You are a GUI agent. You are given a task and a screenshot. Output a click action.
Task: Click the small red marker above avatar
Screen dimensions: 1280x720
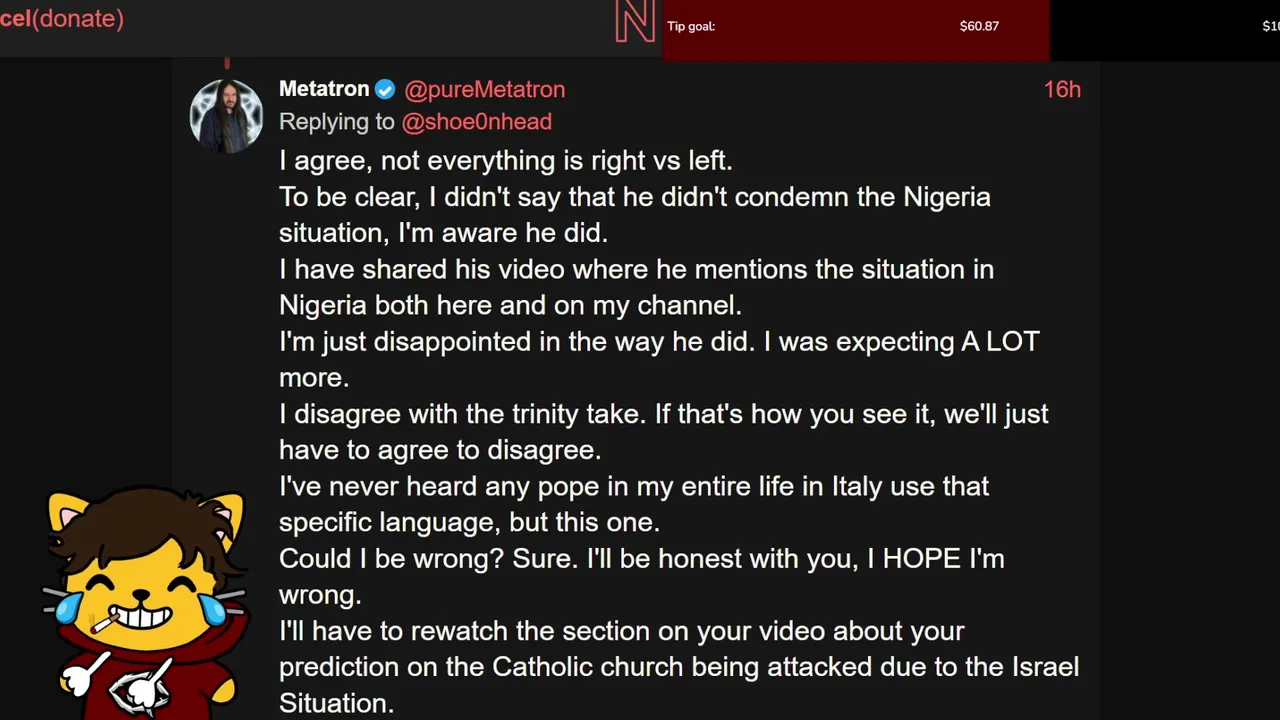point(227,63)
